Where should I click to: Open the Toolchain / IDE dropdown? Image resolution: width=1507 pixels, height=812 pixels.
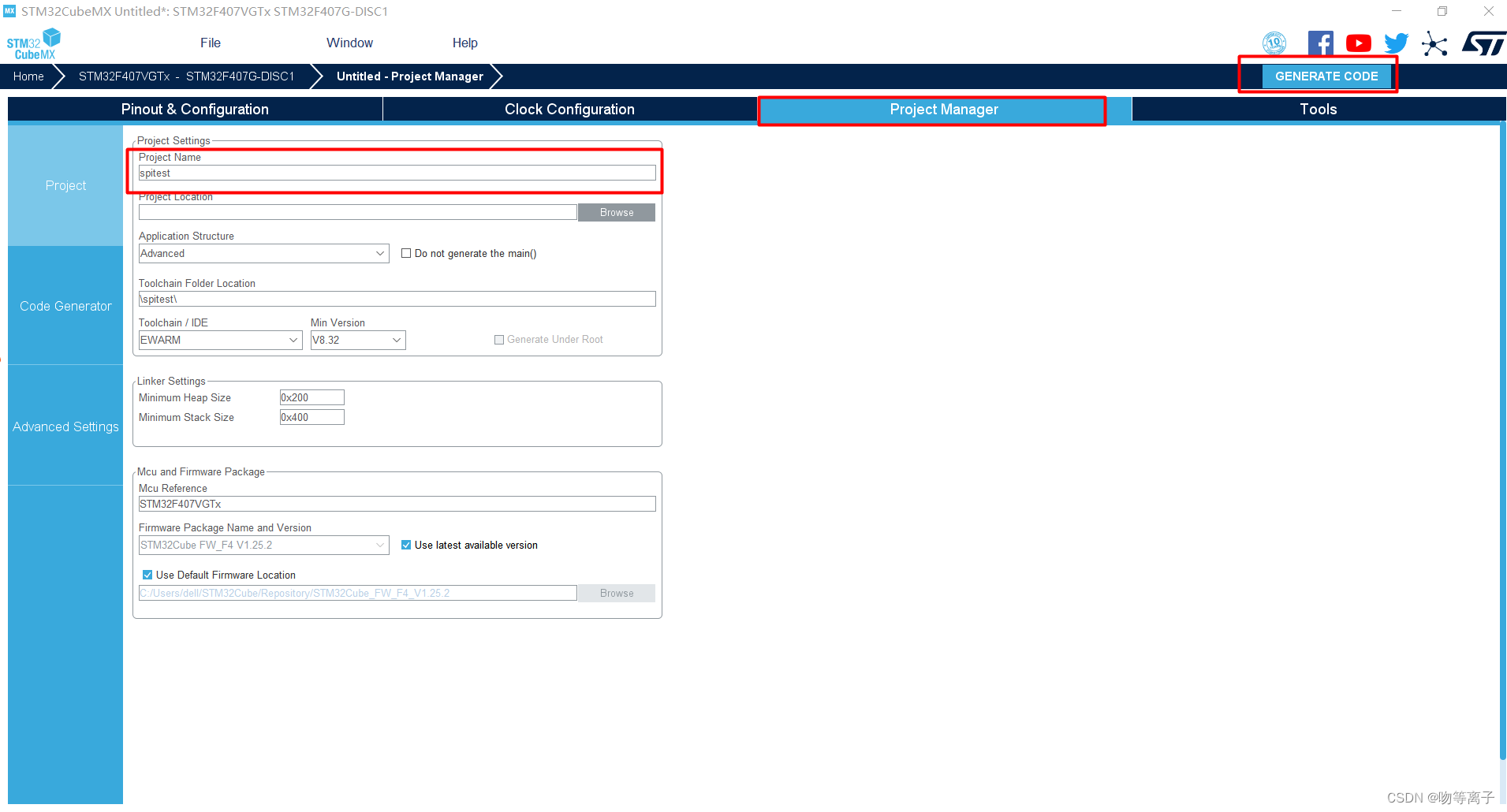point(220,340)
